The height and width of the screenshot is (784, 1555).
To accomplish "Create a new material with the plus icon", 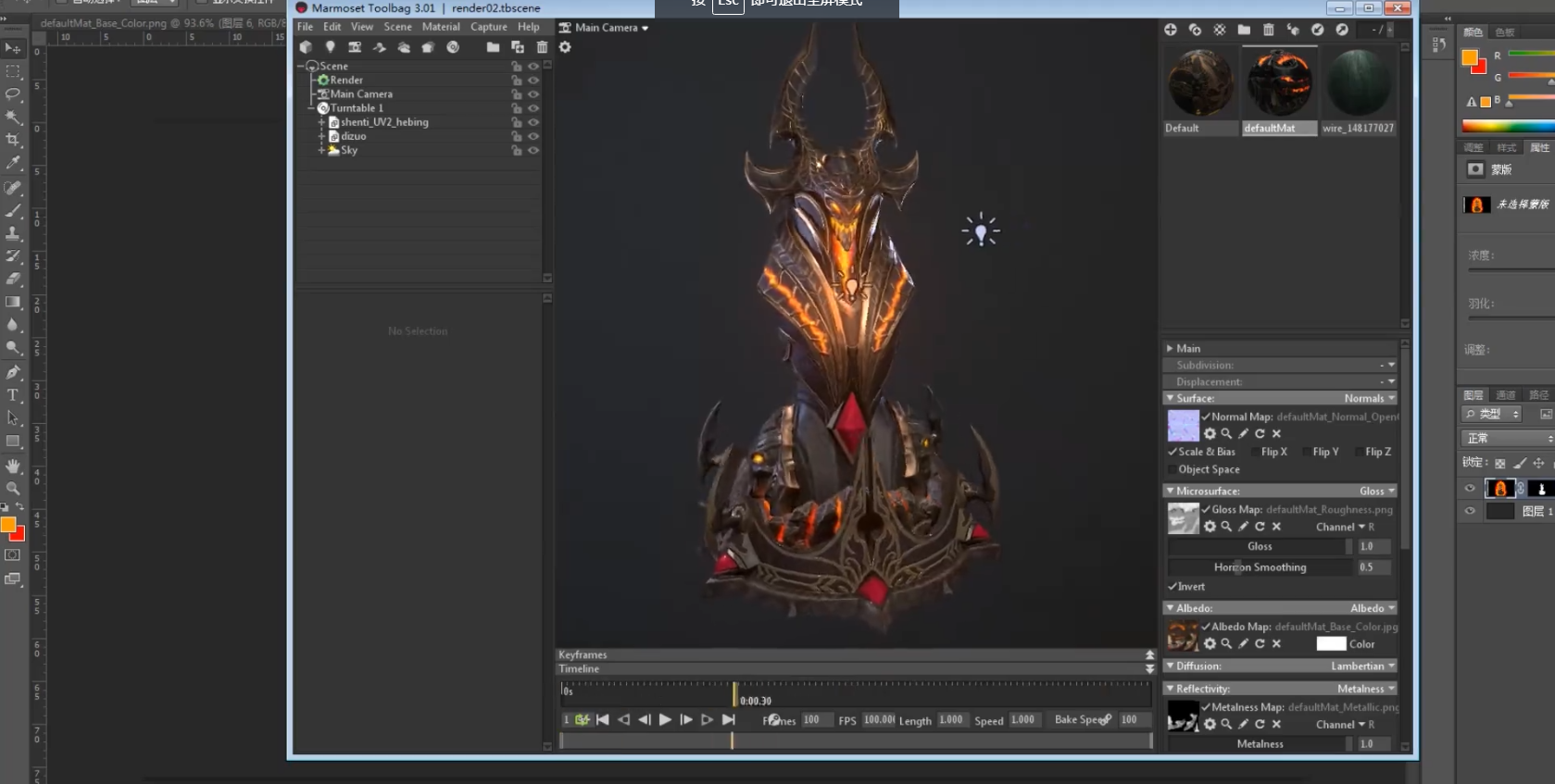I will [x=1171, y=30].
